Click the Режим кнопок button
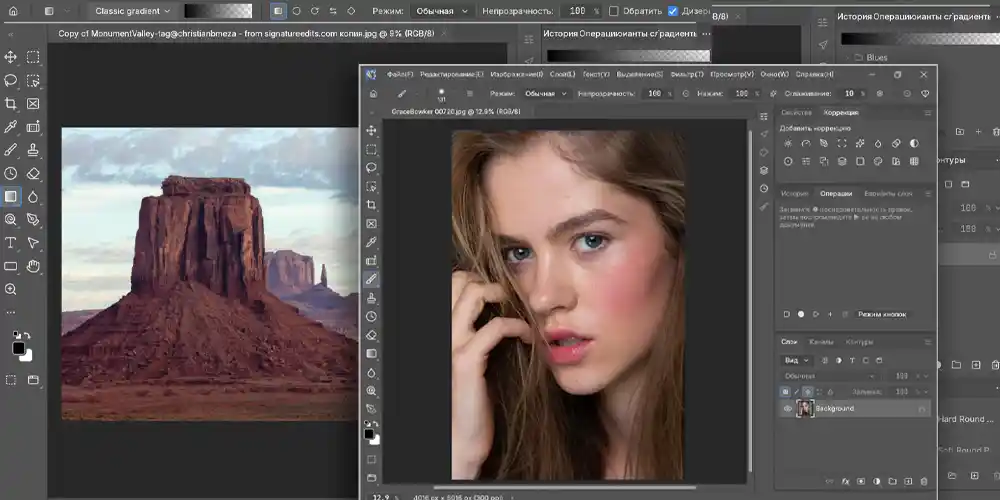 (x=881, y=314)
